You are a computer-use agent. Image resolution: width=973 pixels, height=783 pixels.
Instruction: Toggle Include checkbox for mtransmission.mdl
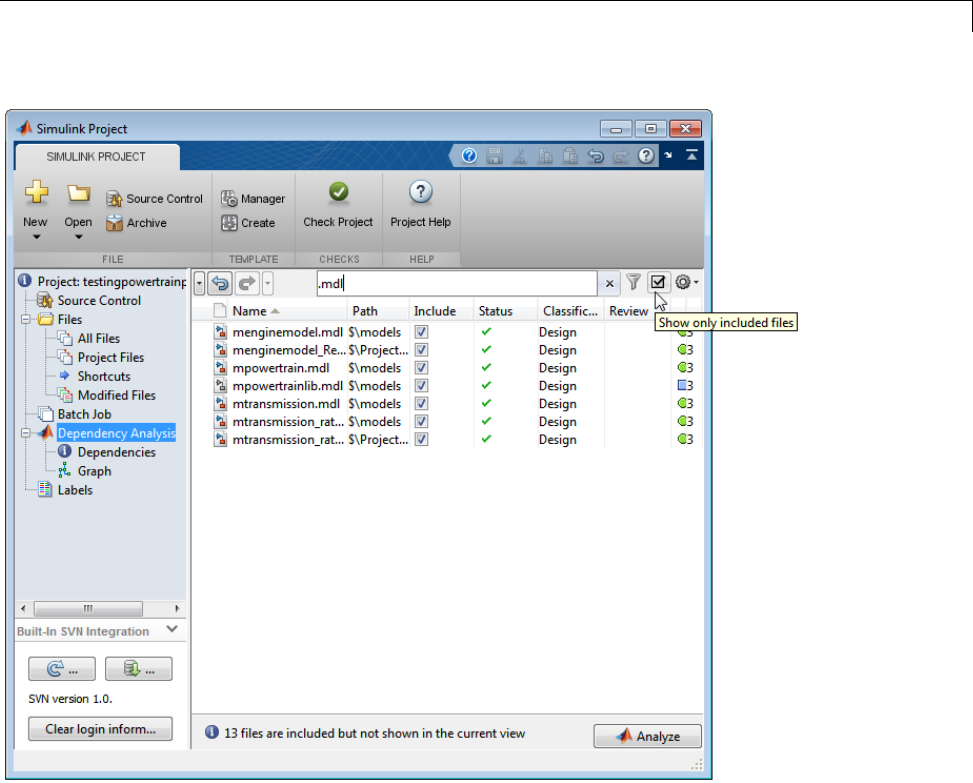(421, 404)
